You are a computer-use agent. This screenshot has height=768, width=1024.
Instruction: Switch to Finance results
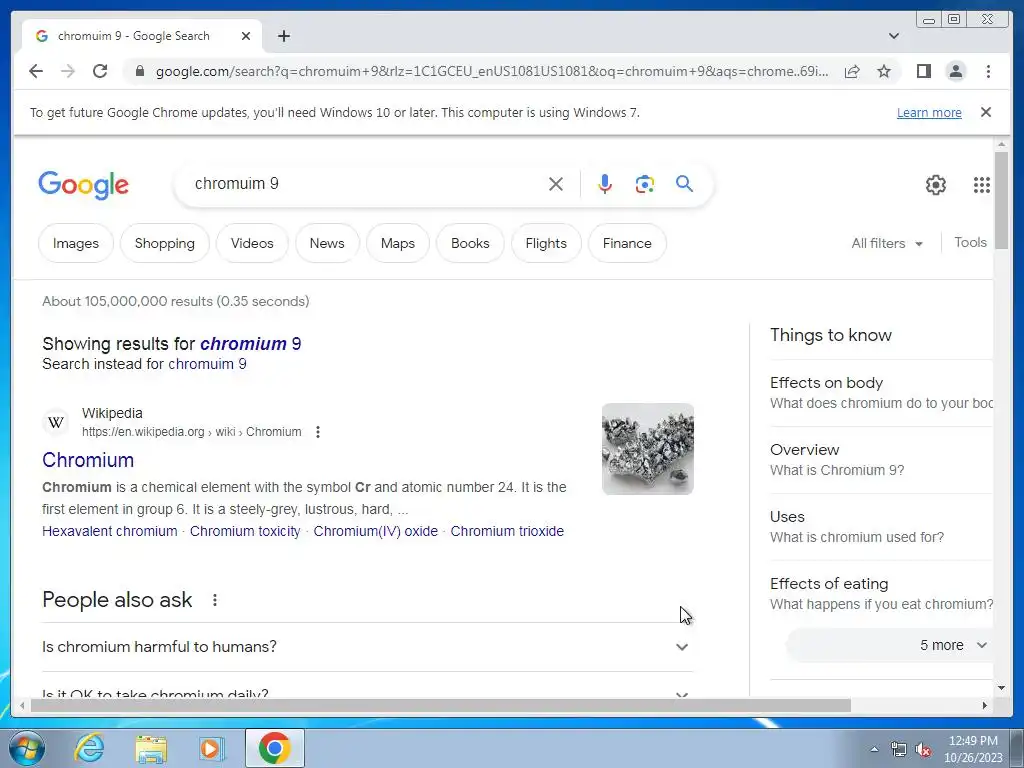[x=627, y=243]
